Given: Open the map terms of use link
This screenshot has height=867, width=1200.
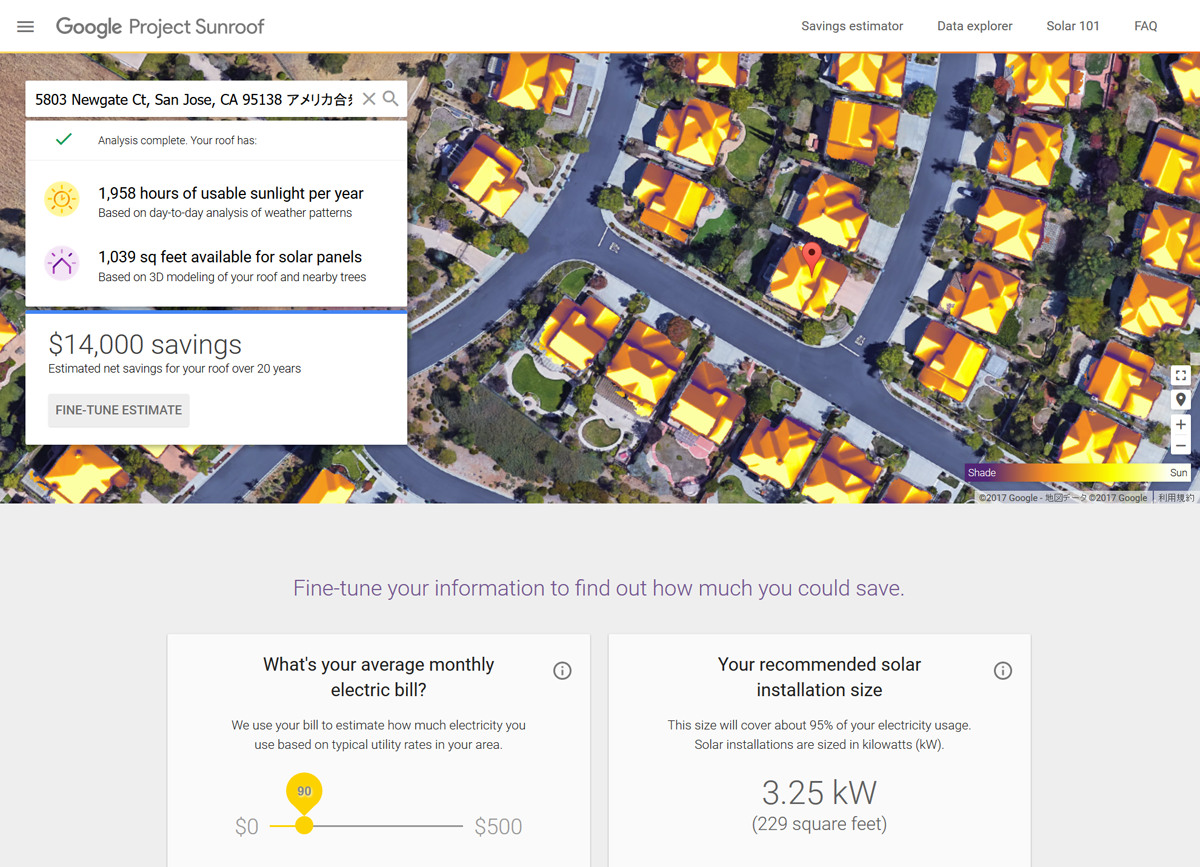Looking at the screenshot, I should (x=1175, y=498).
